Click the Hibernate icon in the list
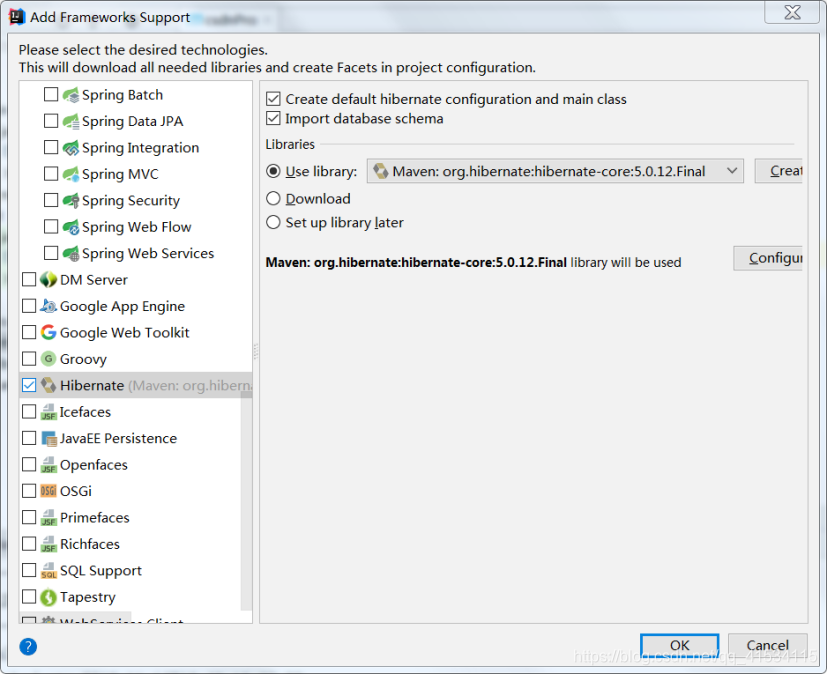 (x=49, y=385)
